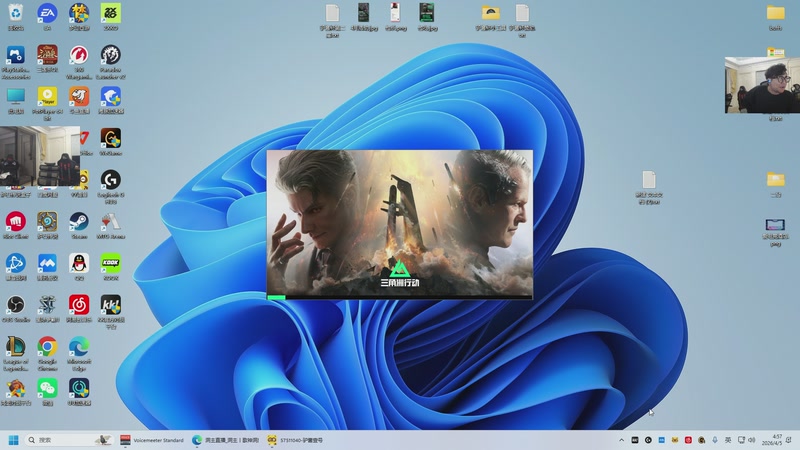Screen dimensions: 800x450
Task: Open the WeGame shortcut icon
Action: 111,138
